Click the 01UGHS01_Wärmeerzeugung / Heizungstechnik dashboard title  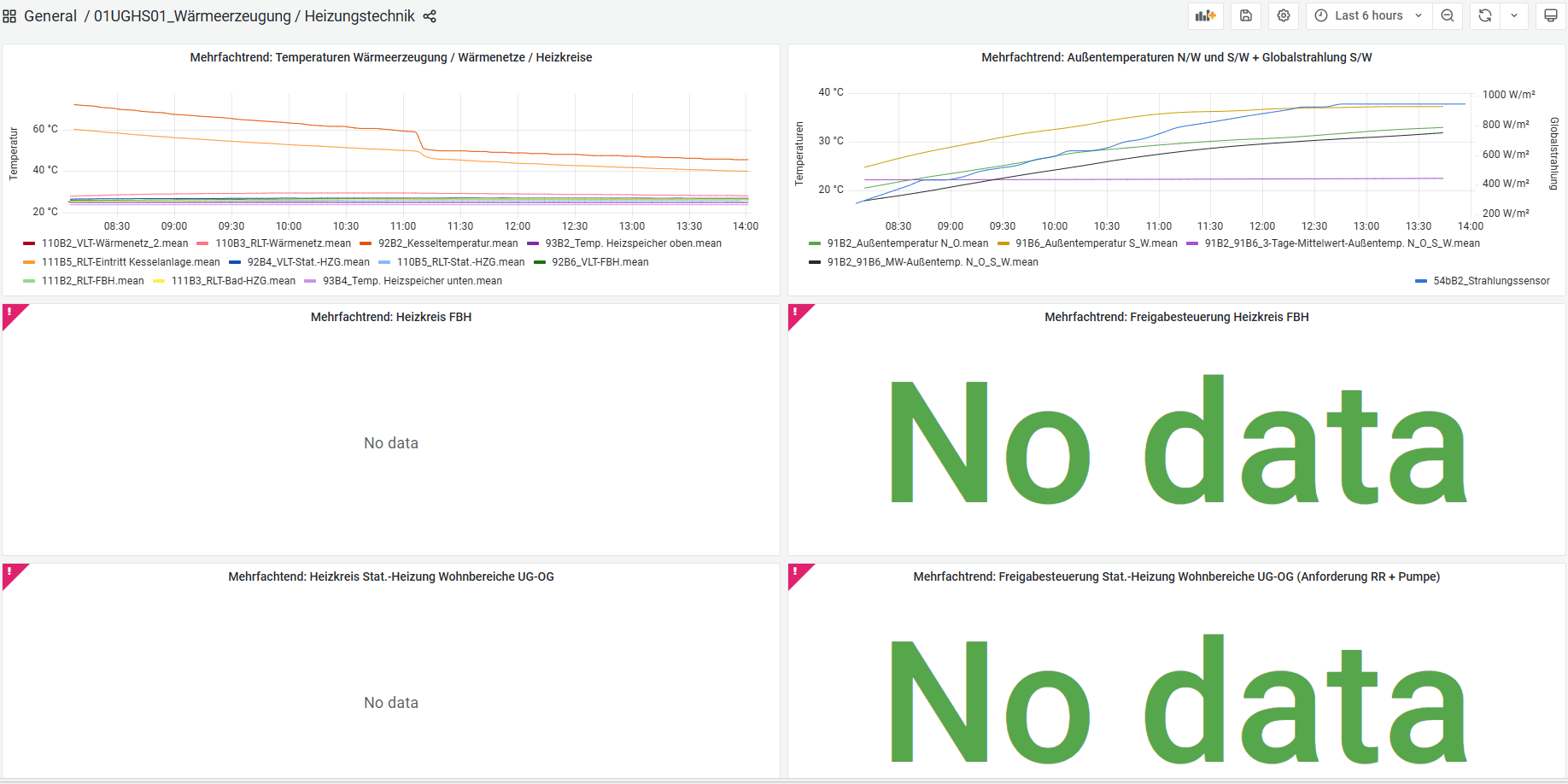point(254,16)
